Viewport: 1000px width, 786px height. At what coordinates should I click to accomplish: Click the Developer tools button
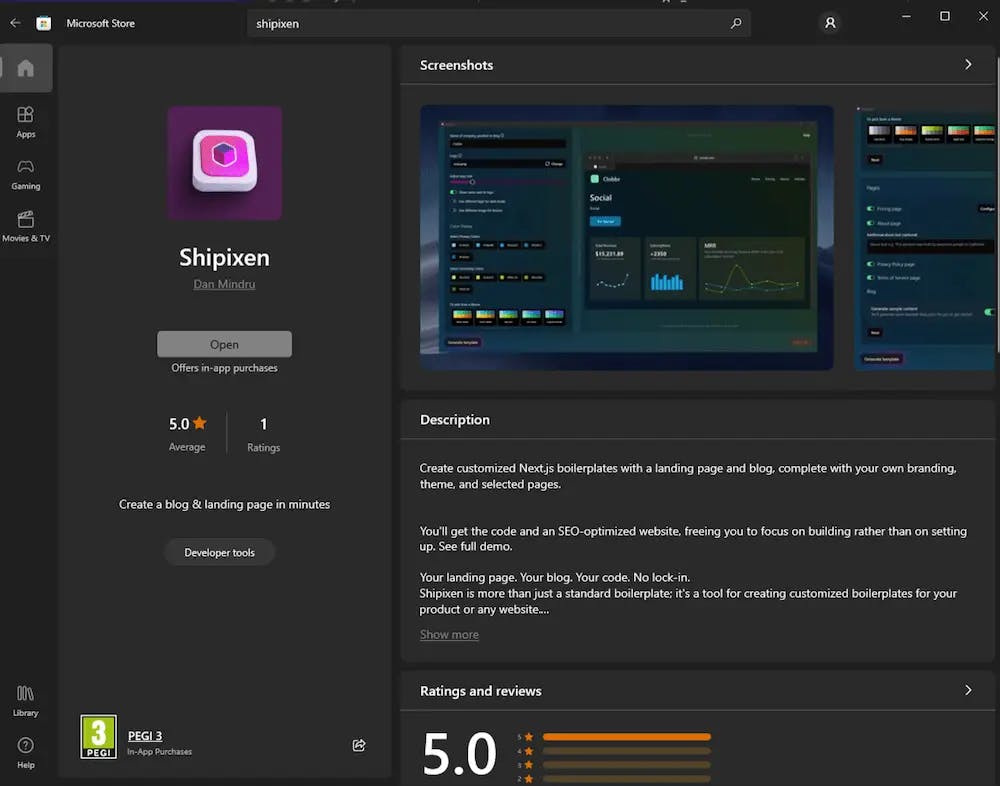219,551
